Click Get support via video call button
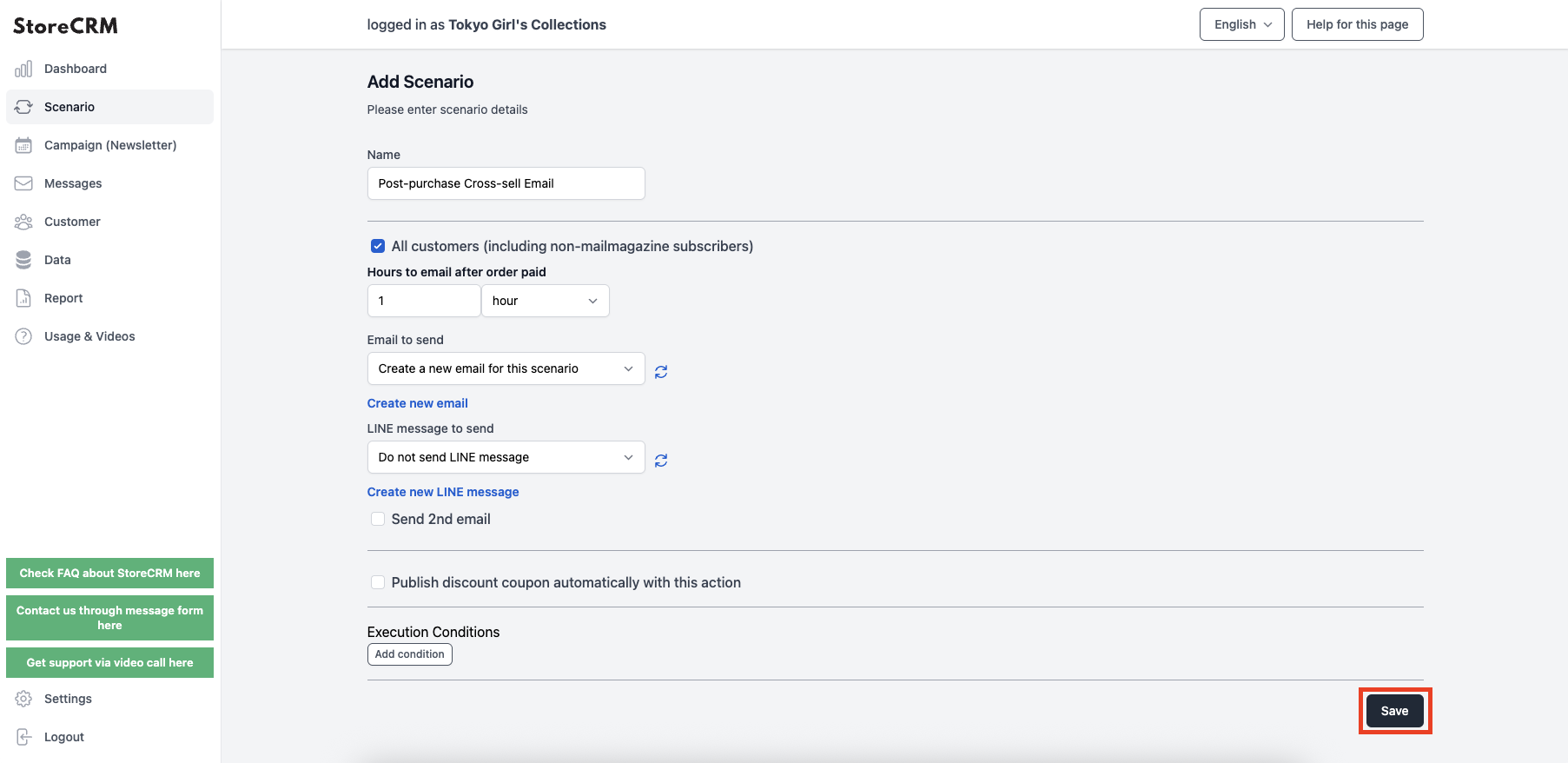The height and width of the screenshot is (763, 1568). click(109, 663)
